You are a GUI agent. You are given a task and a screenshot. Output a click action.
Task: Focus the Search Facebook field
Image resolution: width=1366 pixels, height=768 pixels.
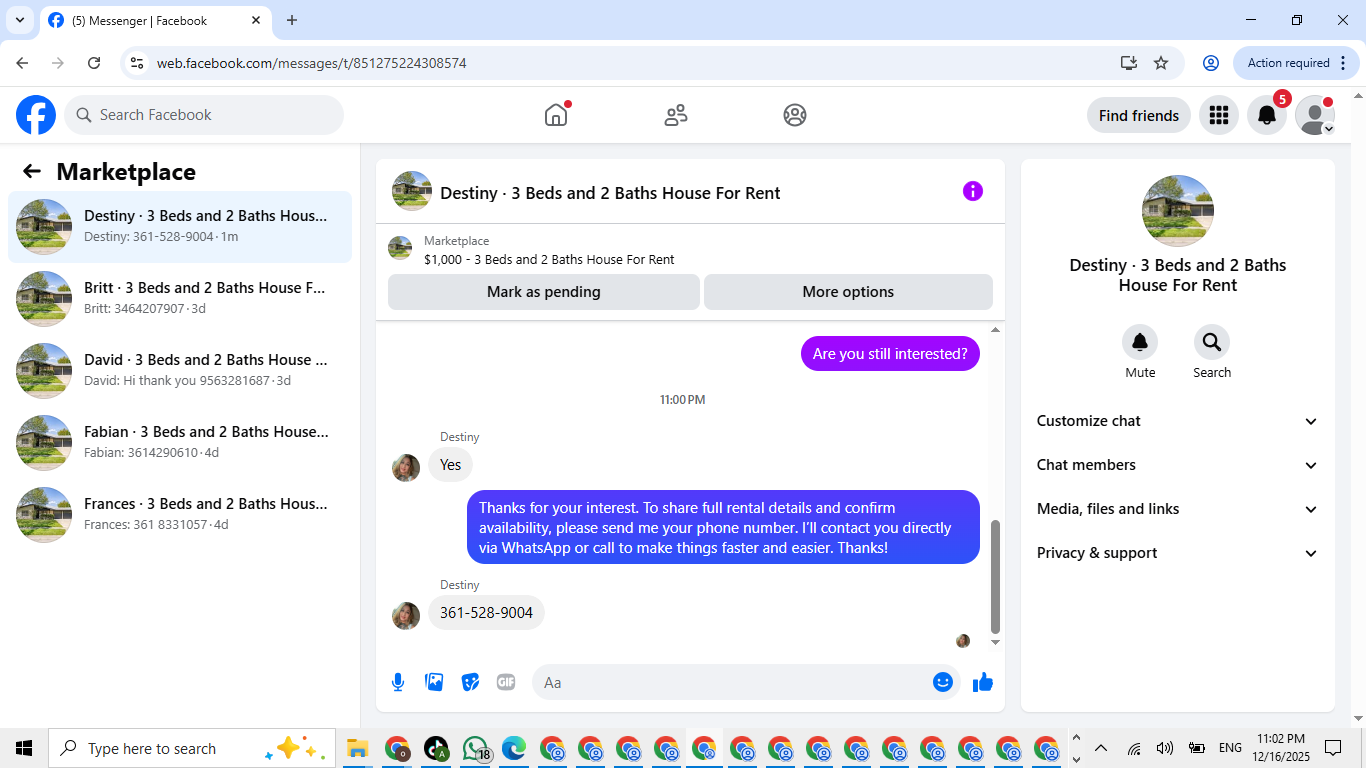(204, 115)
